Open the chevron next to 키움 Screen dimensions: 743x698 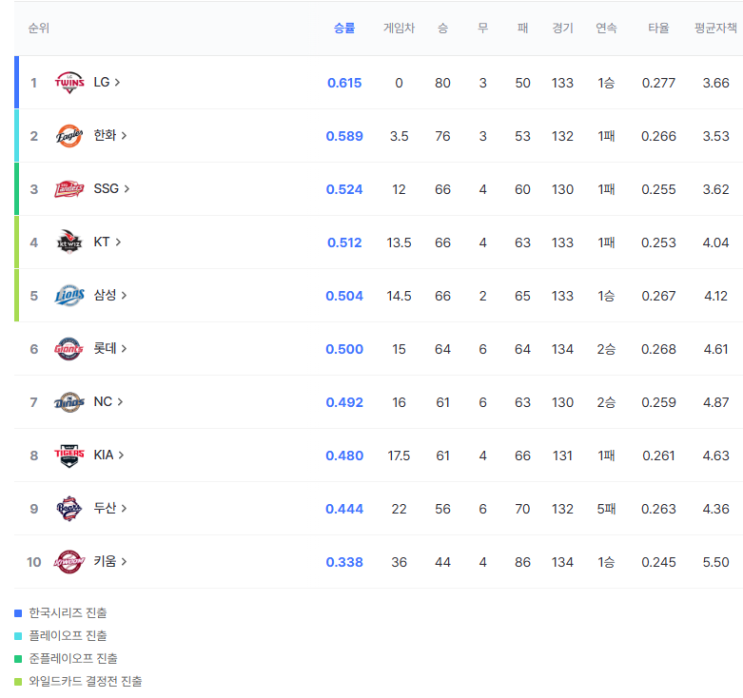pos(124,562)
